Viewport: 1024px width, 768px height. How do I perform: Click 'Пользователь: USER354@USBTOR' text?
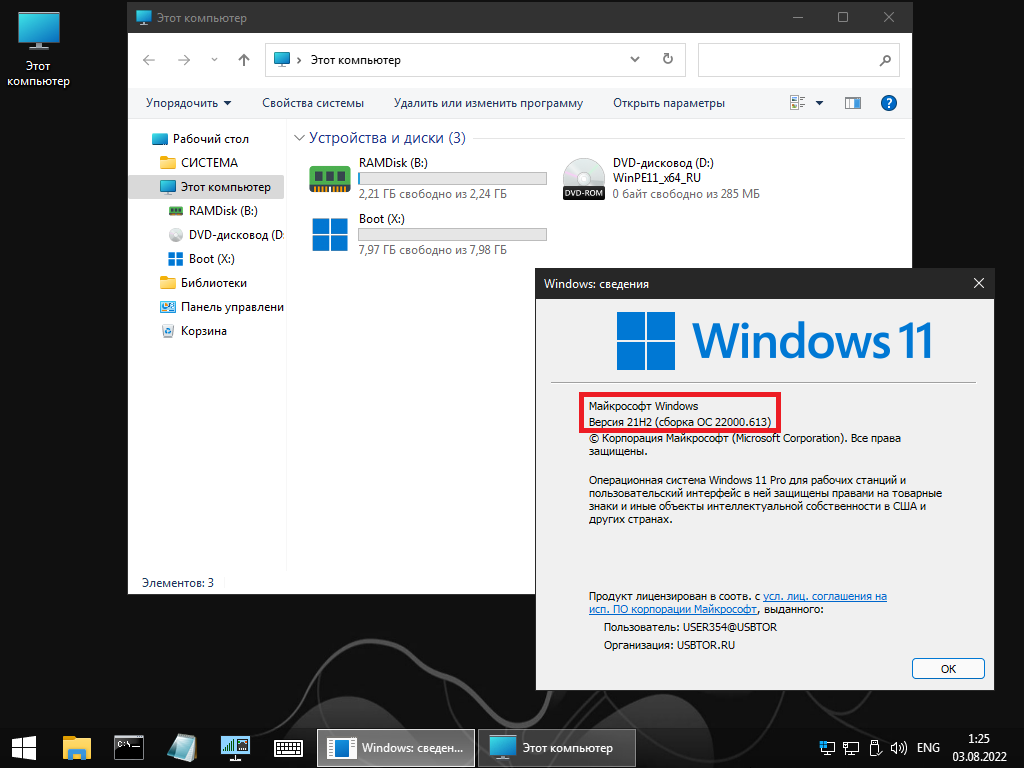[690, 627]
